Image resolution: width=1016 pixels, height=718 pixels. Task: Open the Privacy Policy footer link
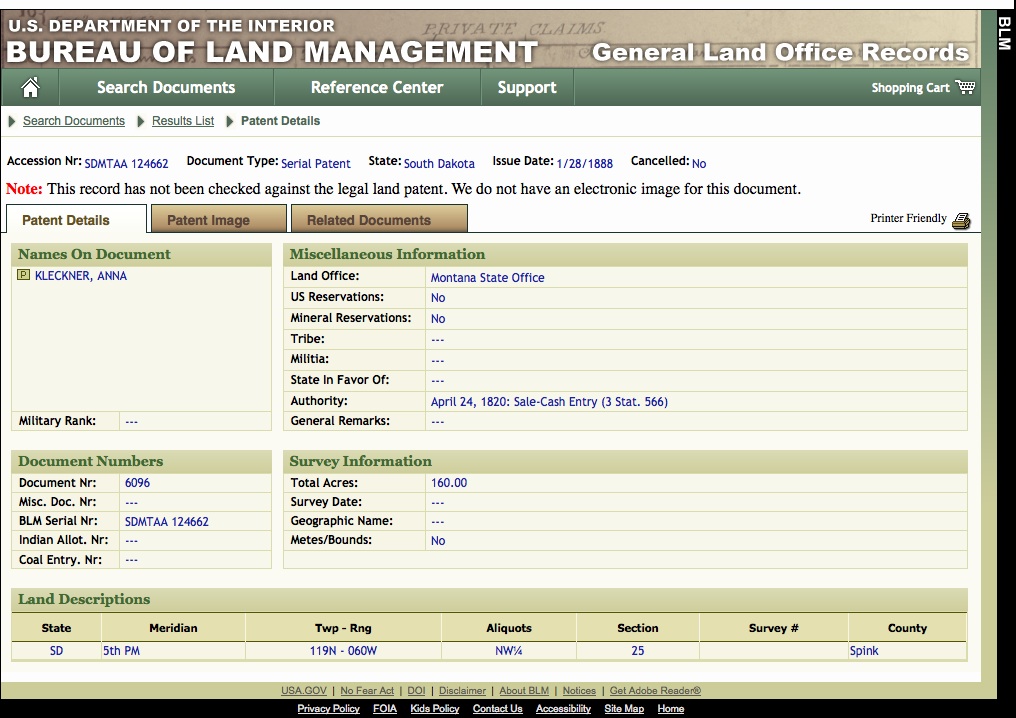click(x=328, y=709)
